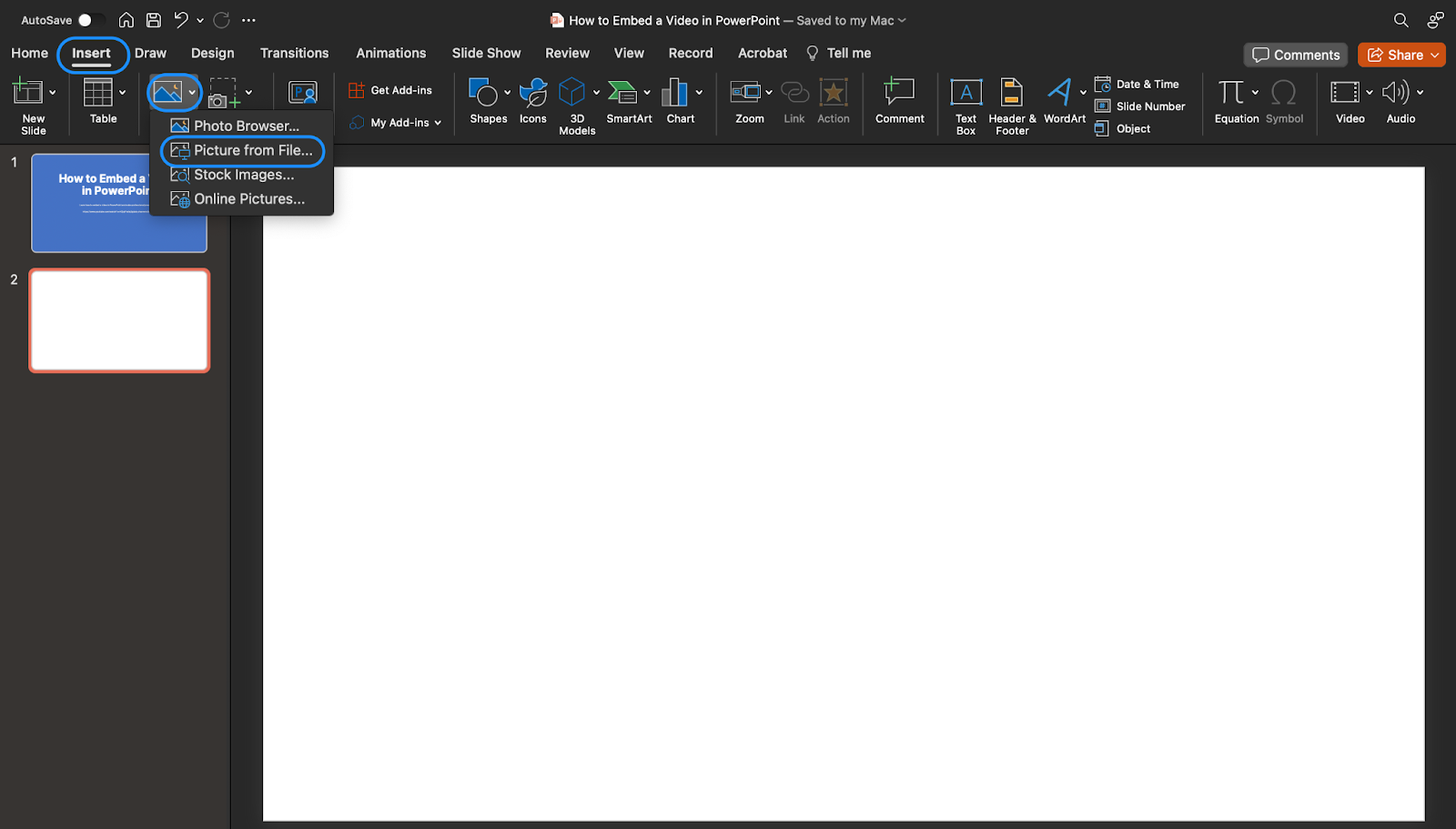1456x829 pixels.
Task: Open the WordArt gallery
Action: tap(1063, 102)
